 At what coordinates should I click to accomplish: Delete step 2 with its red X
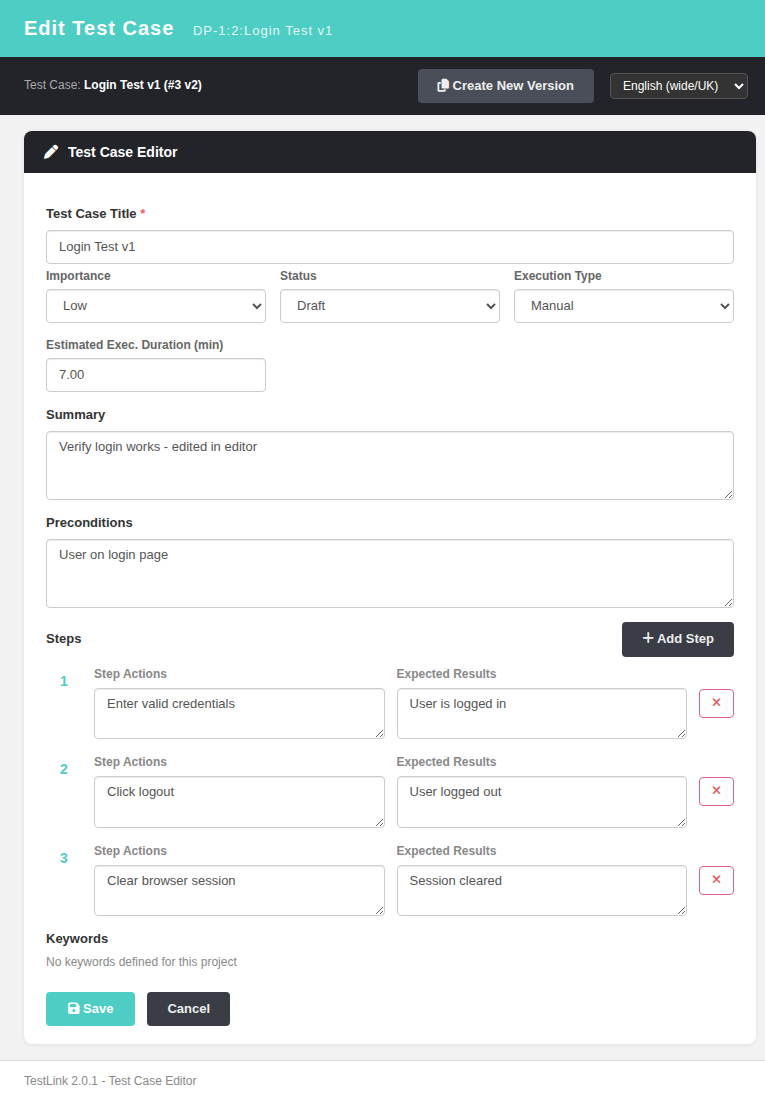[x=716, y=791]
